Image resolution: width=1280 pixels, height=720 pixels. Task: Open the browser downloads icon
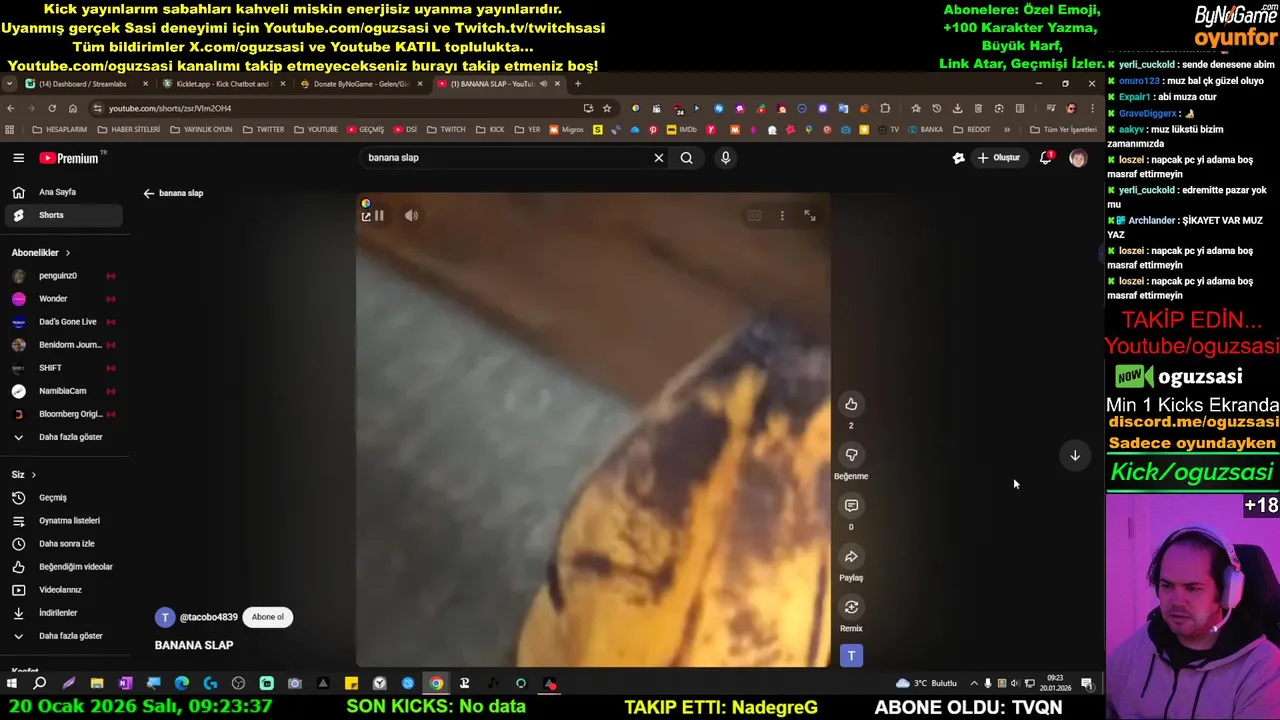(x=957, y=108)
